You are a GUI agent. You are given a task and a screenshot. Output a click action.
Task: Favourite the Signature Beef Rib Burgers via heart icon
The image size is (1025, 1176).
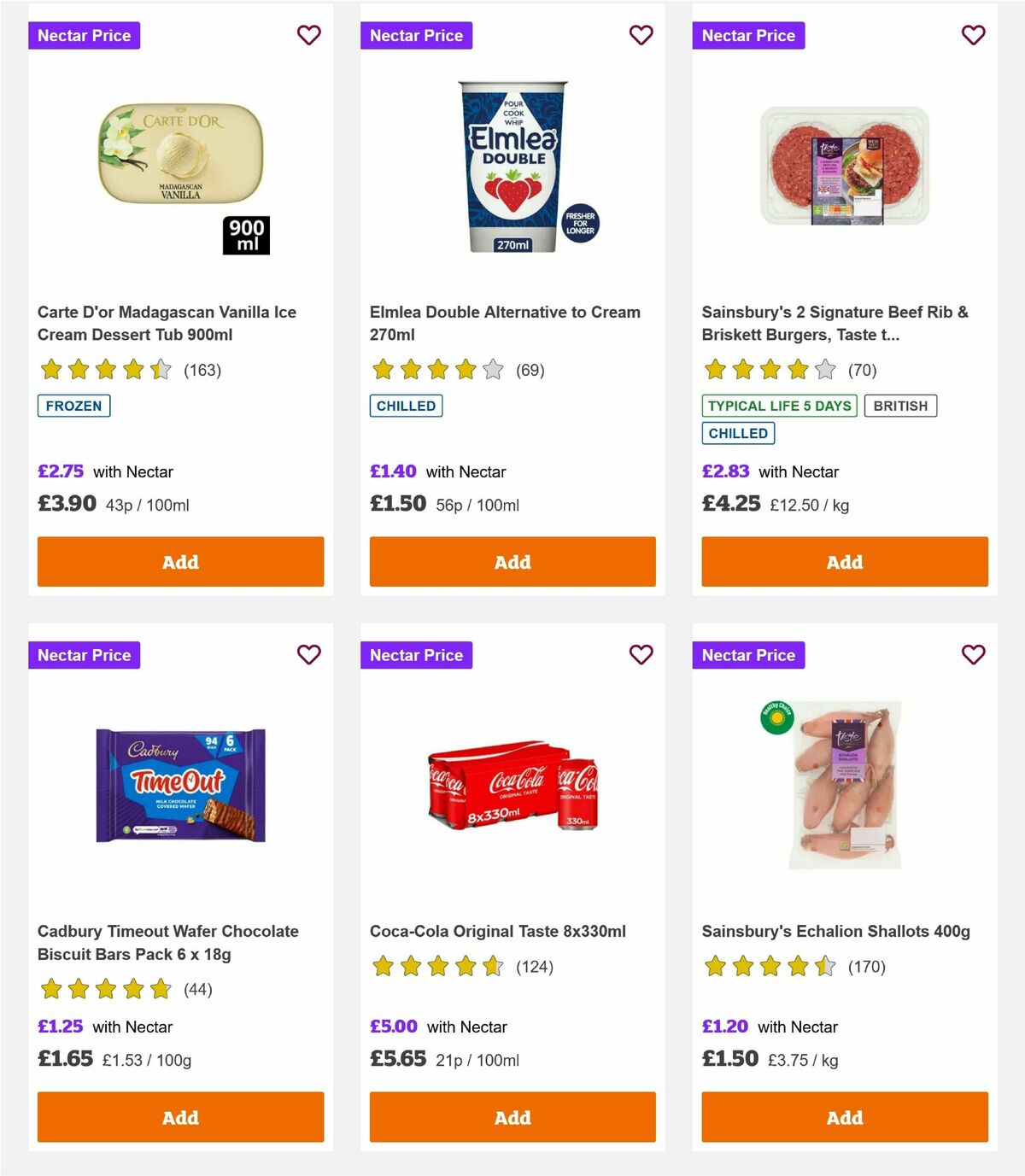[972, 35]
